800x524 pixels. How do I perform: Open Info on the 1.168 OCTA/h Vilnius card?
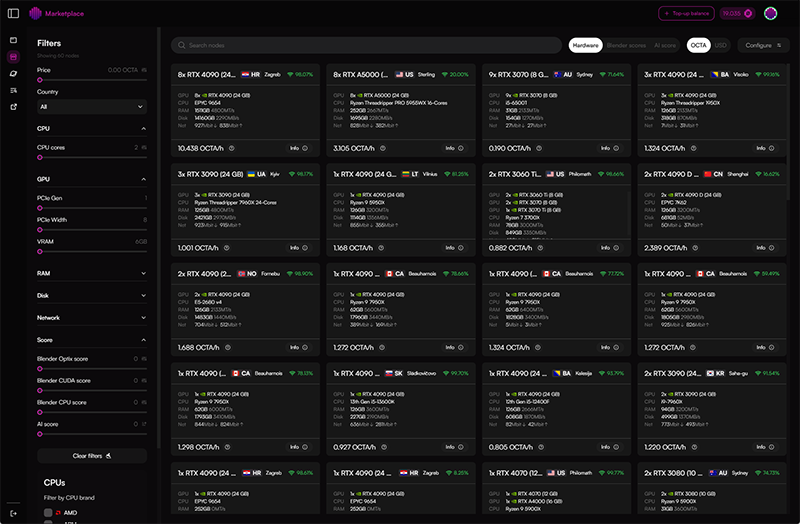point(455,248)
